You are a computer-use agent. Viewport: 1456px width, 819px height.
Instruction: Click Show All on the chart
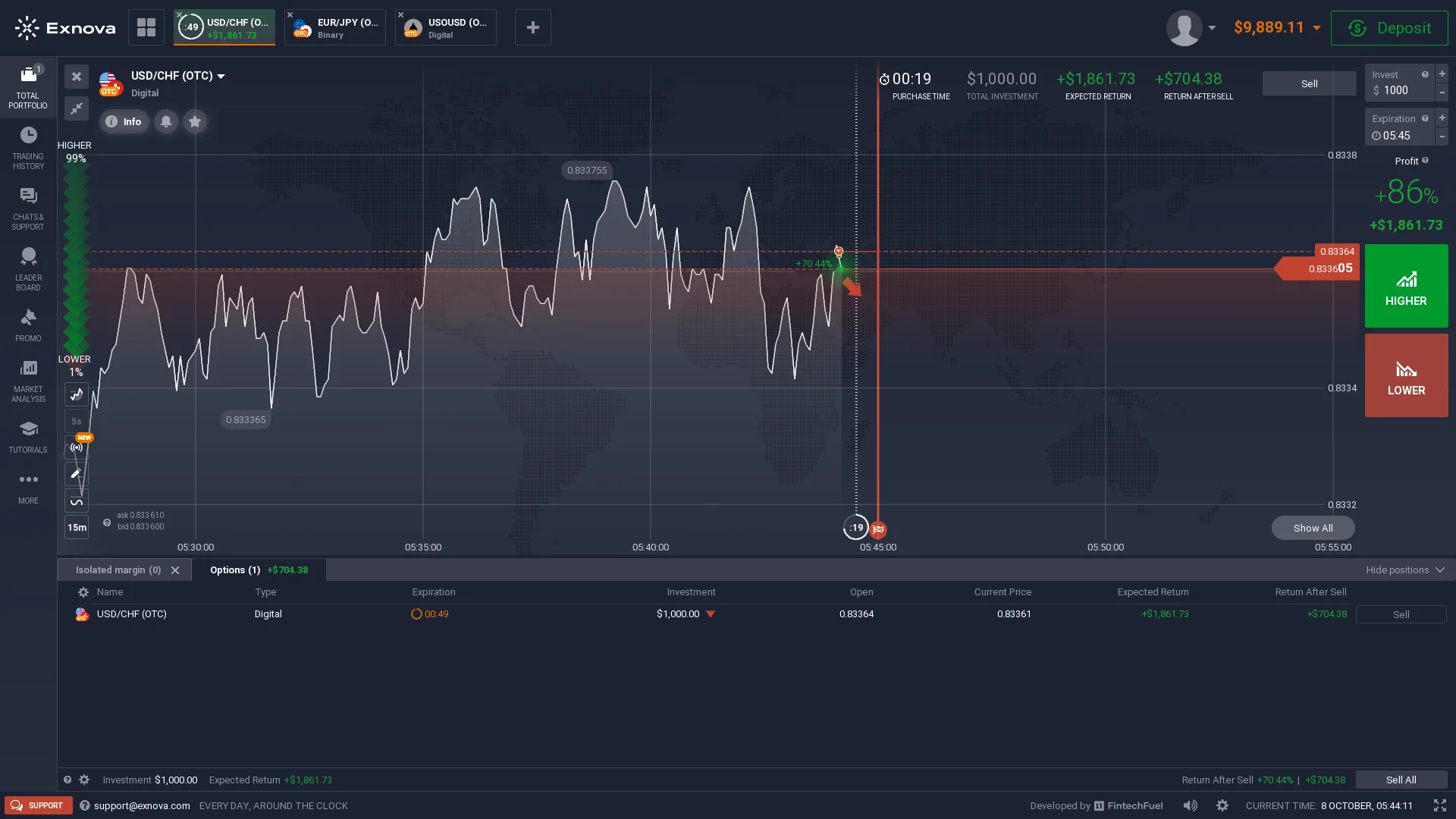coord(1313,528)
